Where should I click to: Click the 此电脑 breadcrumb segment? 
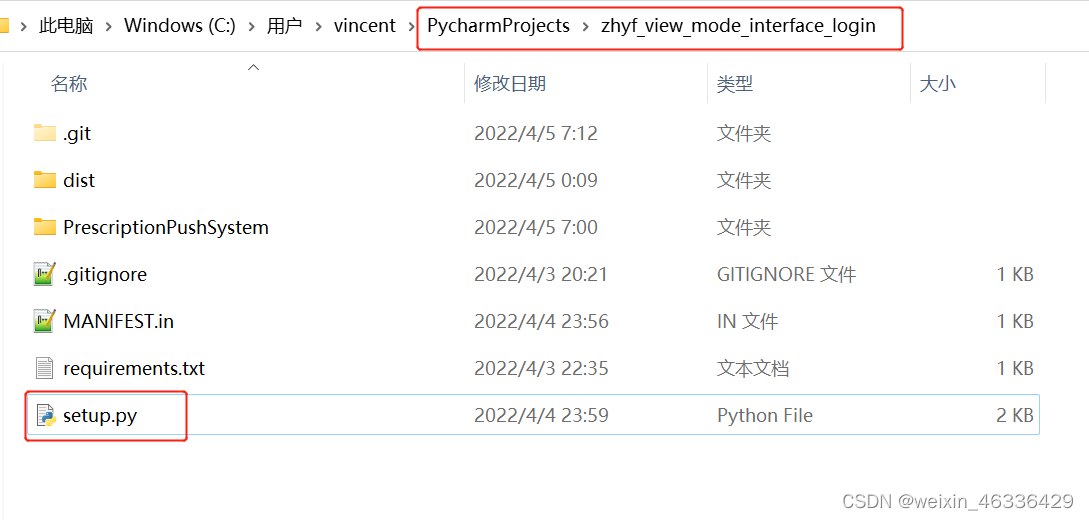tap(66, 26)
